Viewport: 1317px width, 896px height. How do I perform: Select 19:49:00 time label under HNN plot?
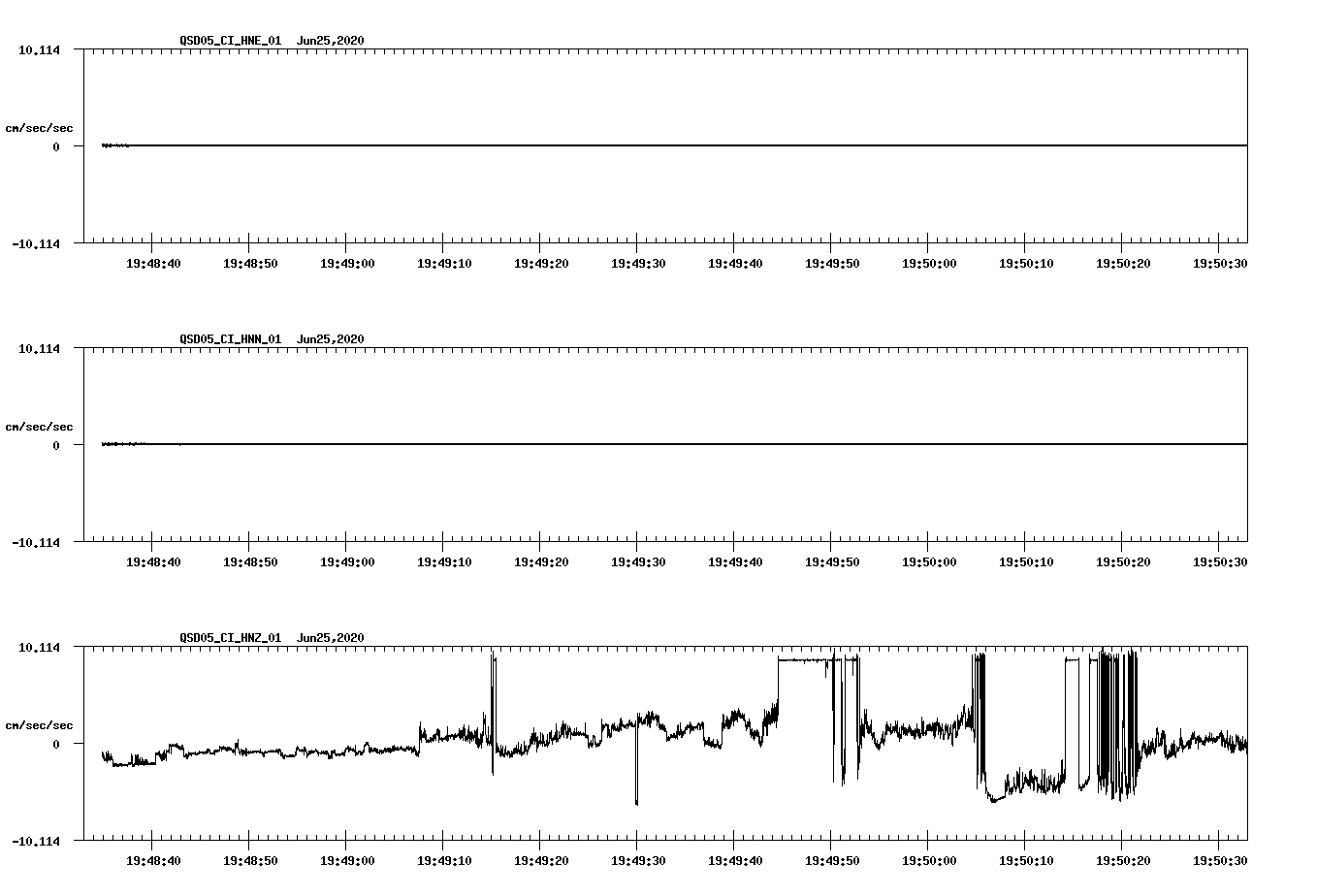[347, 561]
